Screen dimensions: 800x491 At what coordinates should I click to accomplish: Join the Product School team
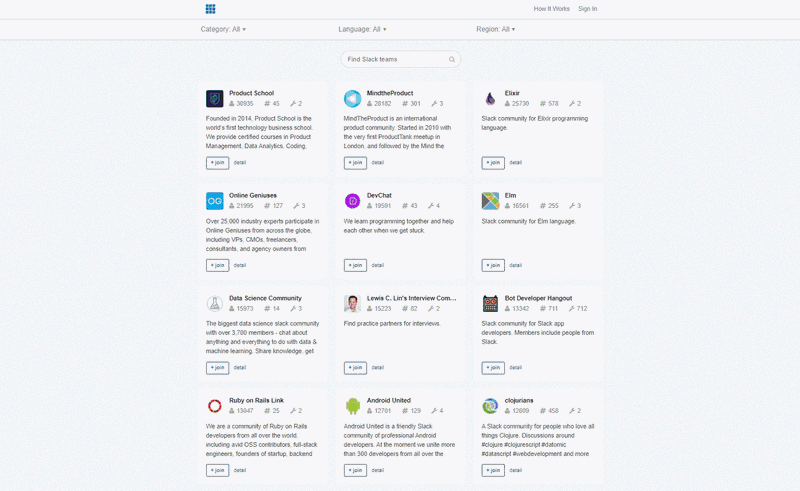coord(217,163)
